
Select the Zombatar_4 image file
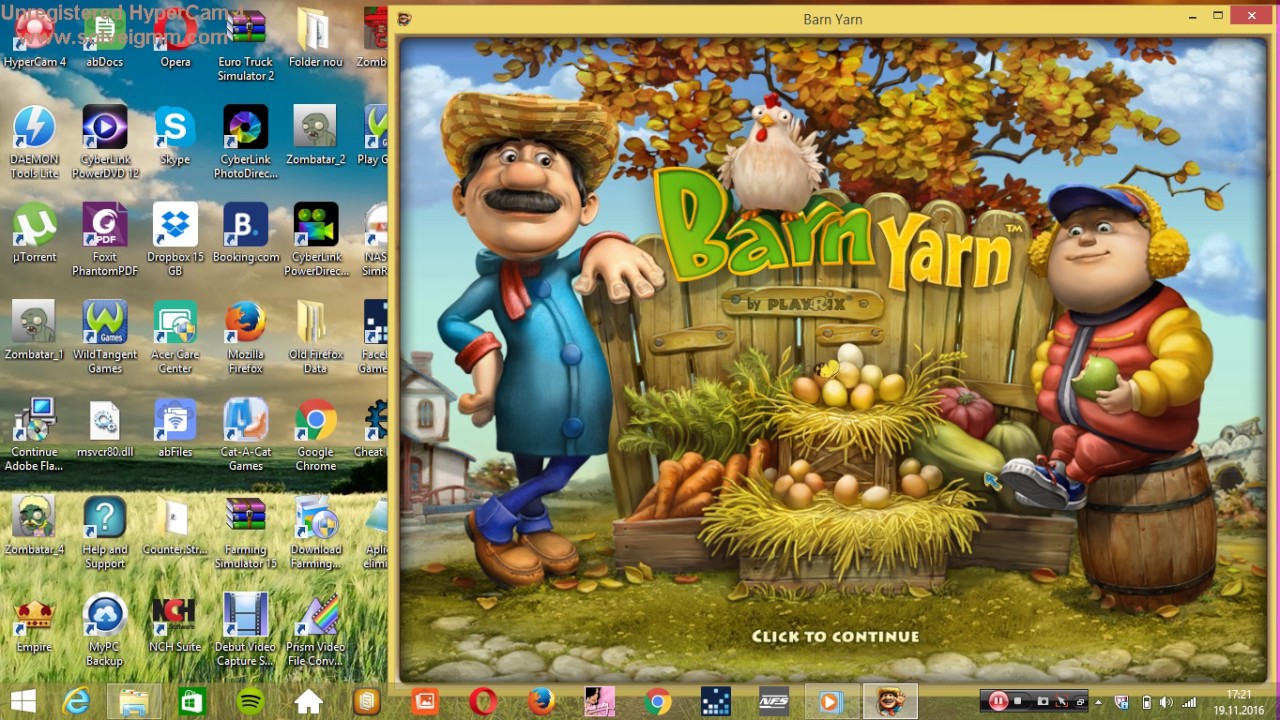34,525
